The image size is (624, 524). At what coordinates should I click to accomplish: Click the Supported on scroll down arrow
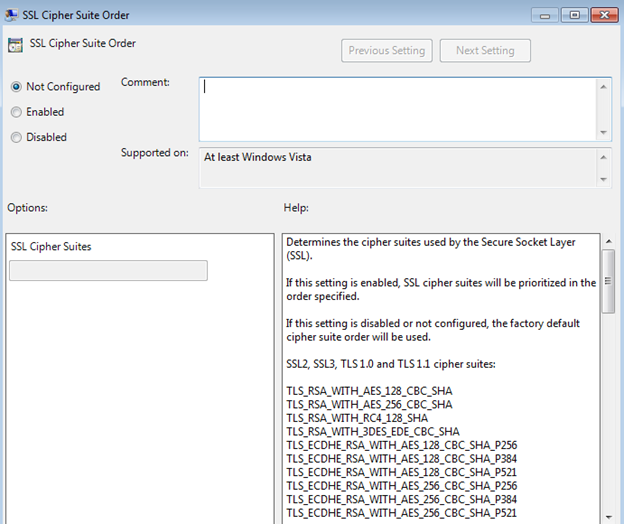tap(603, 179)
